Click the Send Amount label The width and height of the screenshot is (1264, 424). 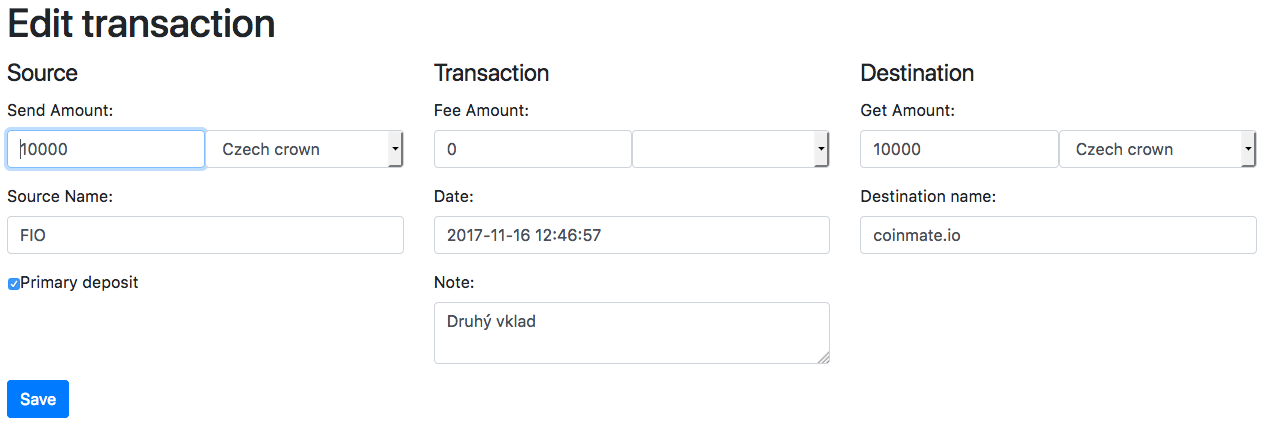point(60,110)
